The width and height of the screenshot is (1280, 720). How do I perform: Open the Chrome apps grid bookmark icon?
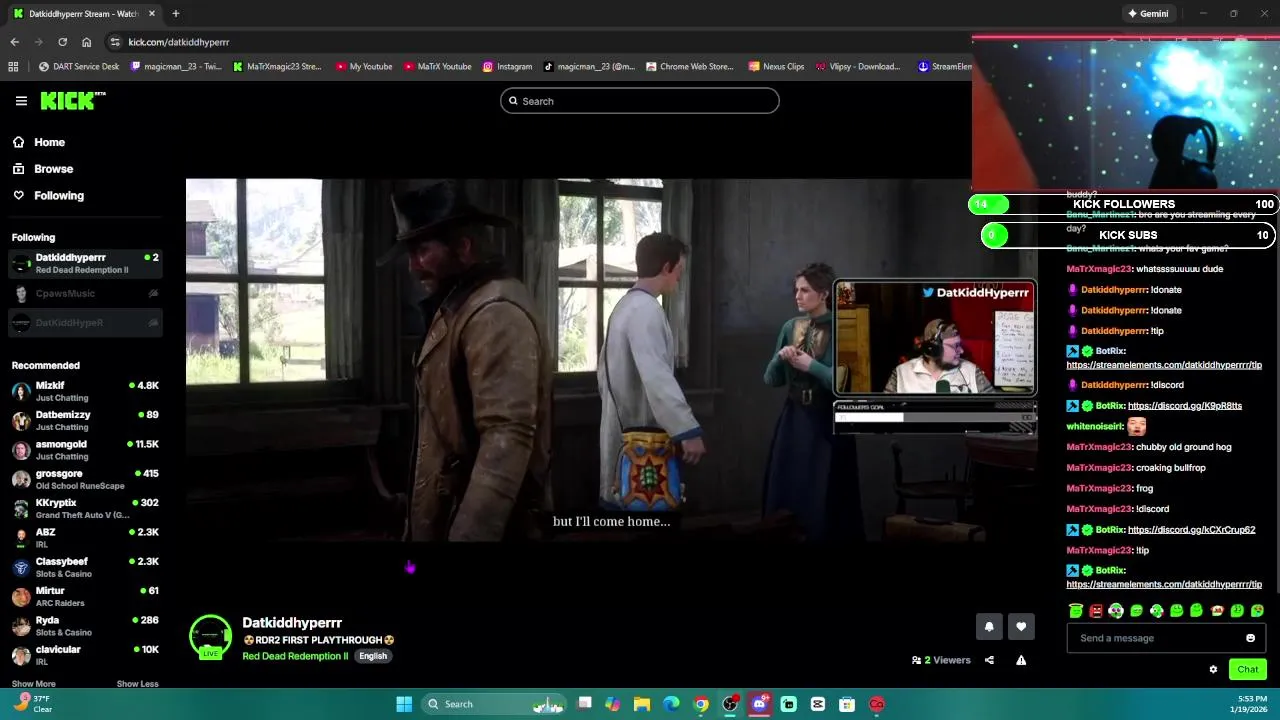click(13, 67)
